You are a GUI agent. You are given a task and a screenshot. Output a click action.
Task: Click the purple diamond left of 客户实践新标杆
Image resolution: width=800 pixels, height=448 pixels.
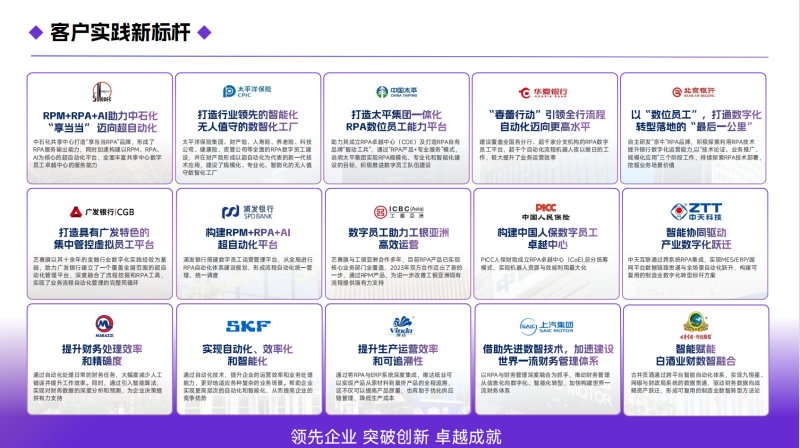coord(36,33)
